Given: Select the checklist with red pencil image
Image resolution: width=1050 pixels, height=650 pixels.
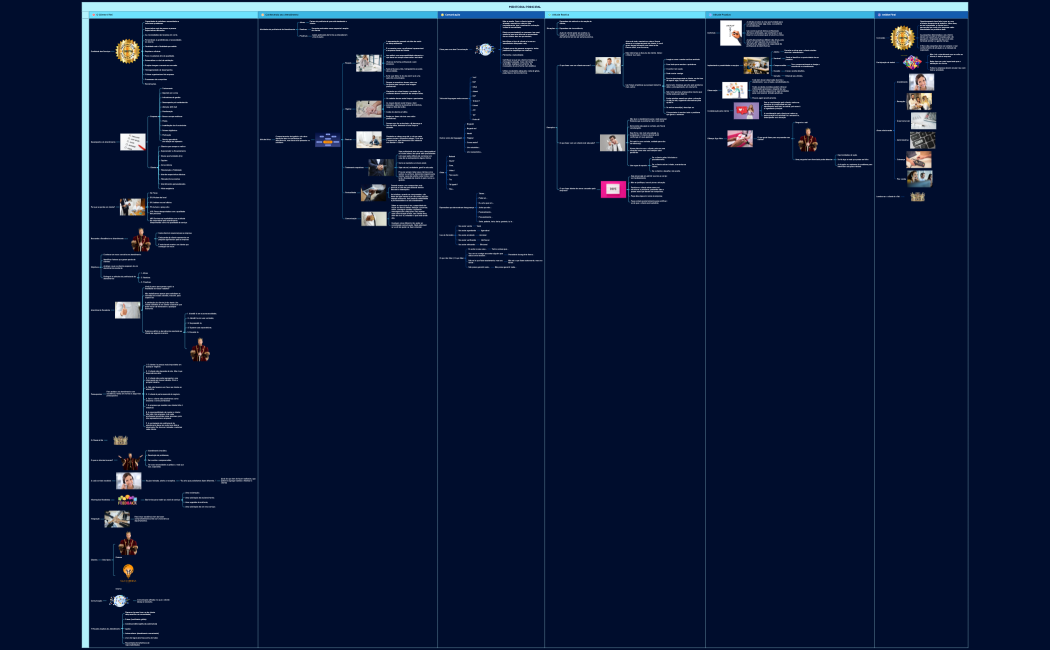Looking at the screenshot, I should [x=132, y=143].
